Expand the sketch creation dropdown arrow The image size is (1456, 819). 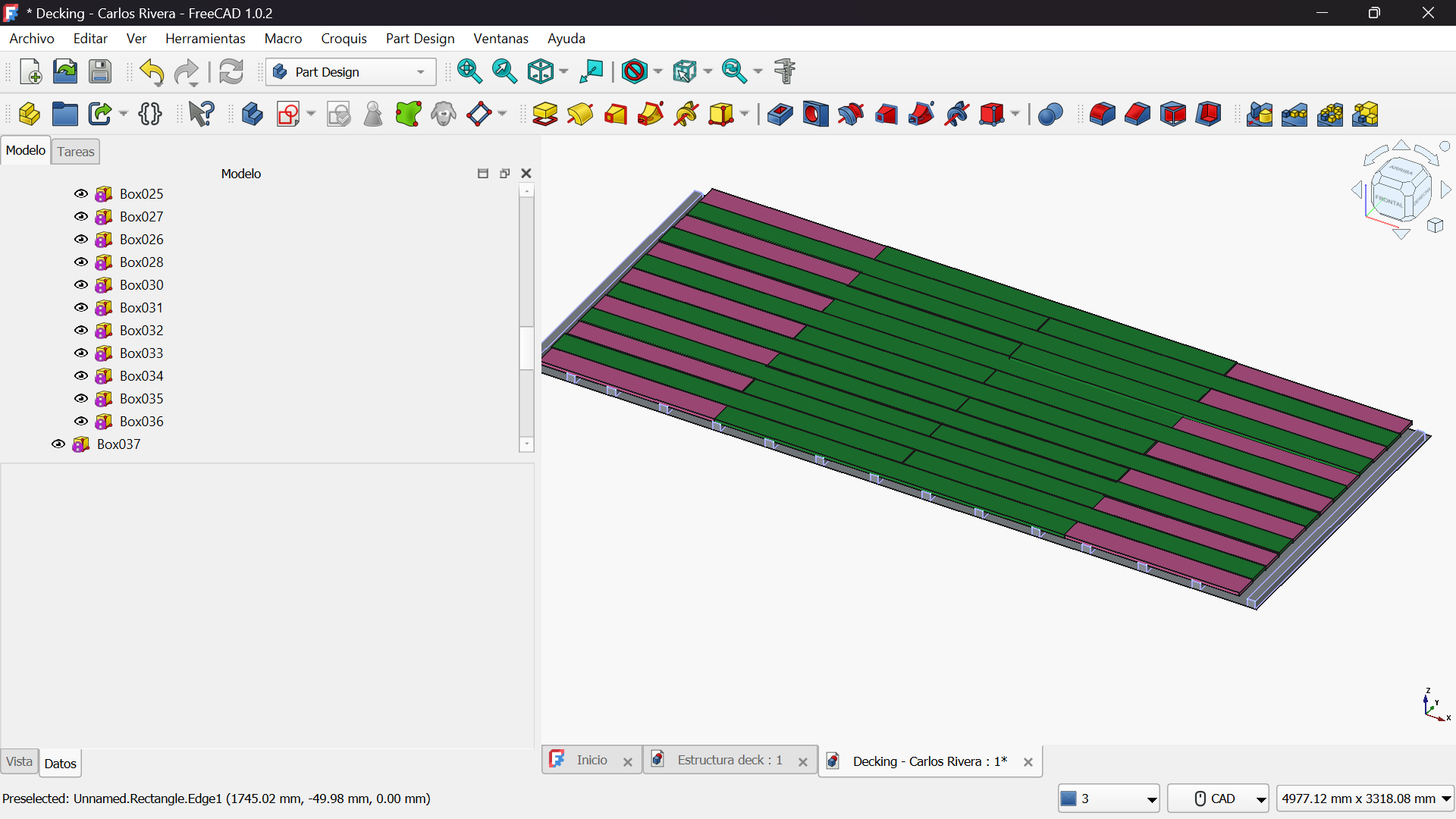point(311,115)
